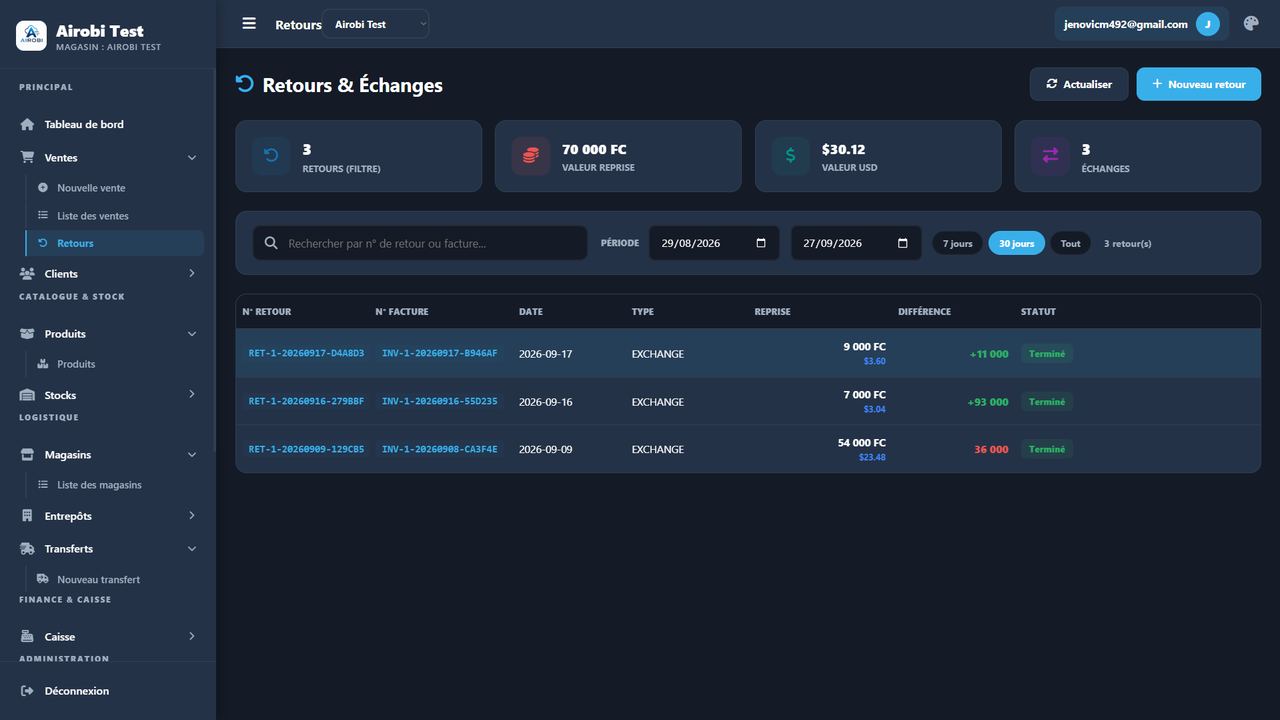Click the Retours sidebar item
Viewport: 1280px width, 720px height.
coord(114,243)
